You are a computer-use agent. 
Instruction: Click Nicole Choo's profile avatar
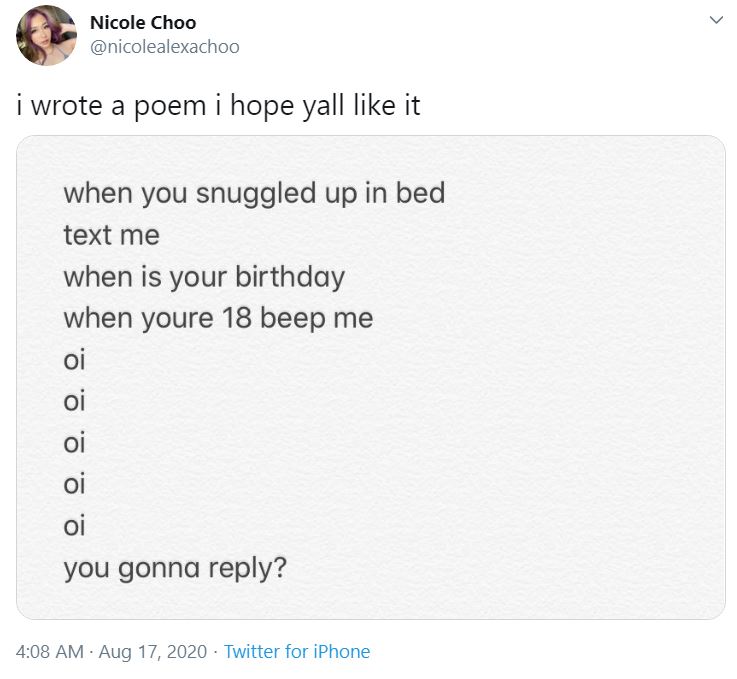coord(46,36)
